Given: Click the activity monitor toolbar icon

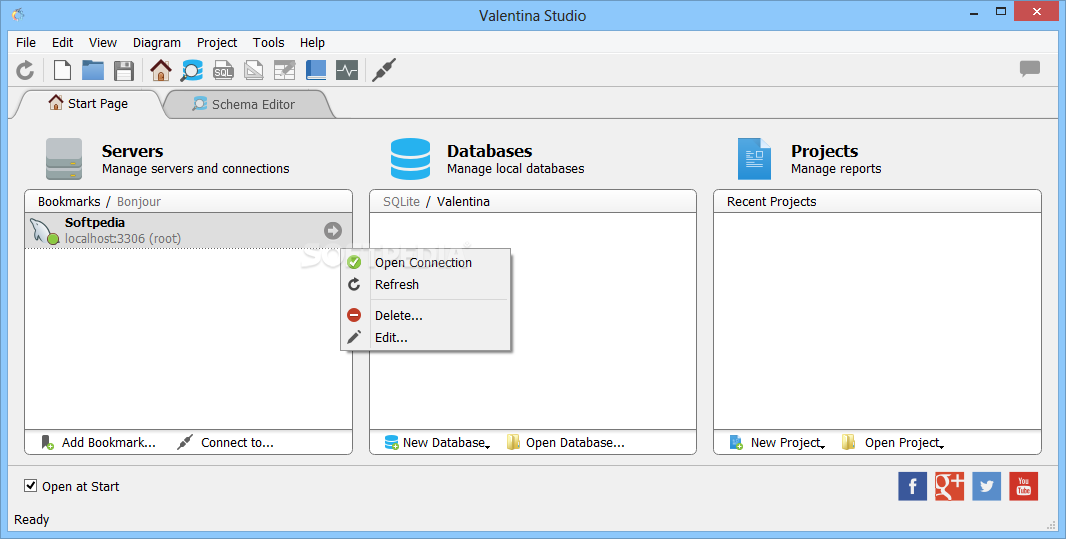Looking at the screenshot, I should 347,70.
